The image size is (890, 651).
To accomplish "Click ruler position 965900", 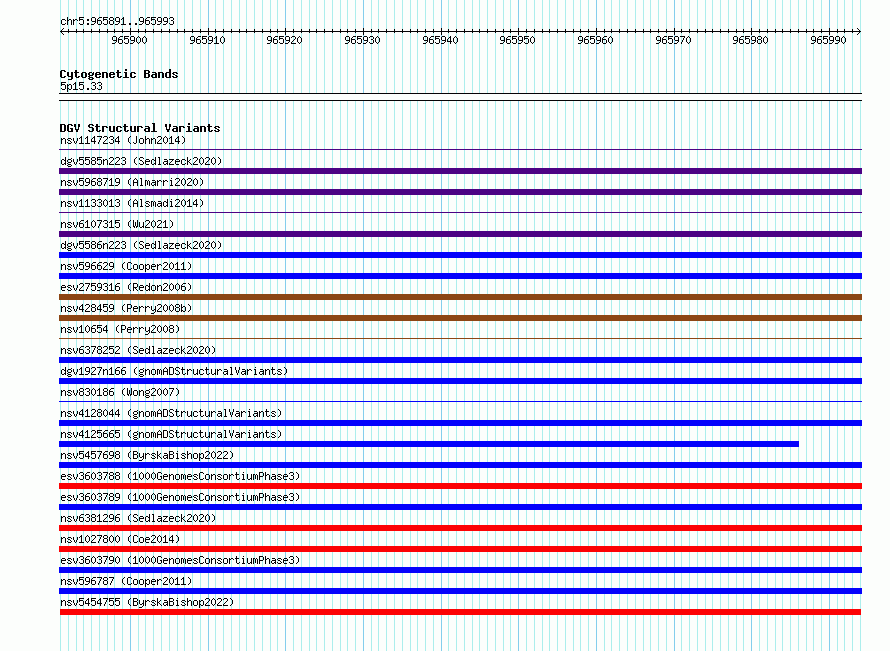I will (x=129, y=40).
